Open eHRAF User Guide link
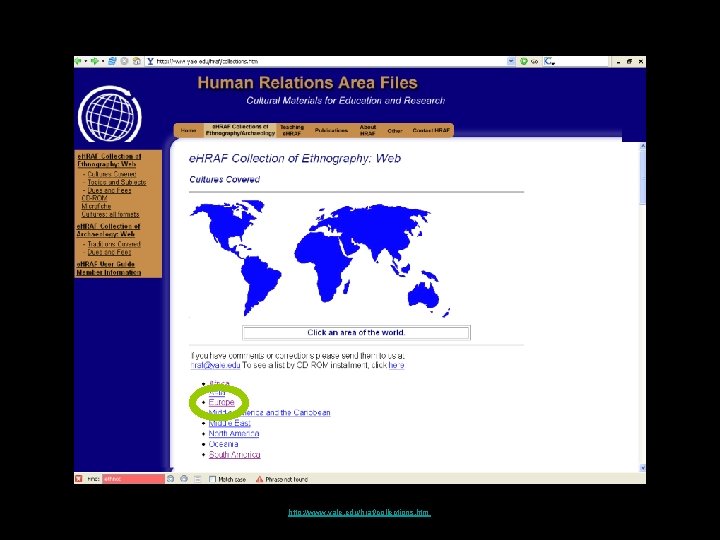720x540 pixels. pyautogui.click(x=106, y=264)
